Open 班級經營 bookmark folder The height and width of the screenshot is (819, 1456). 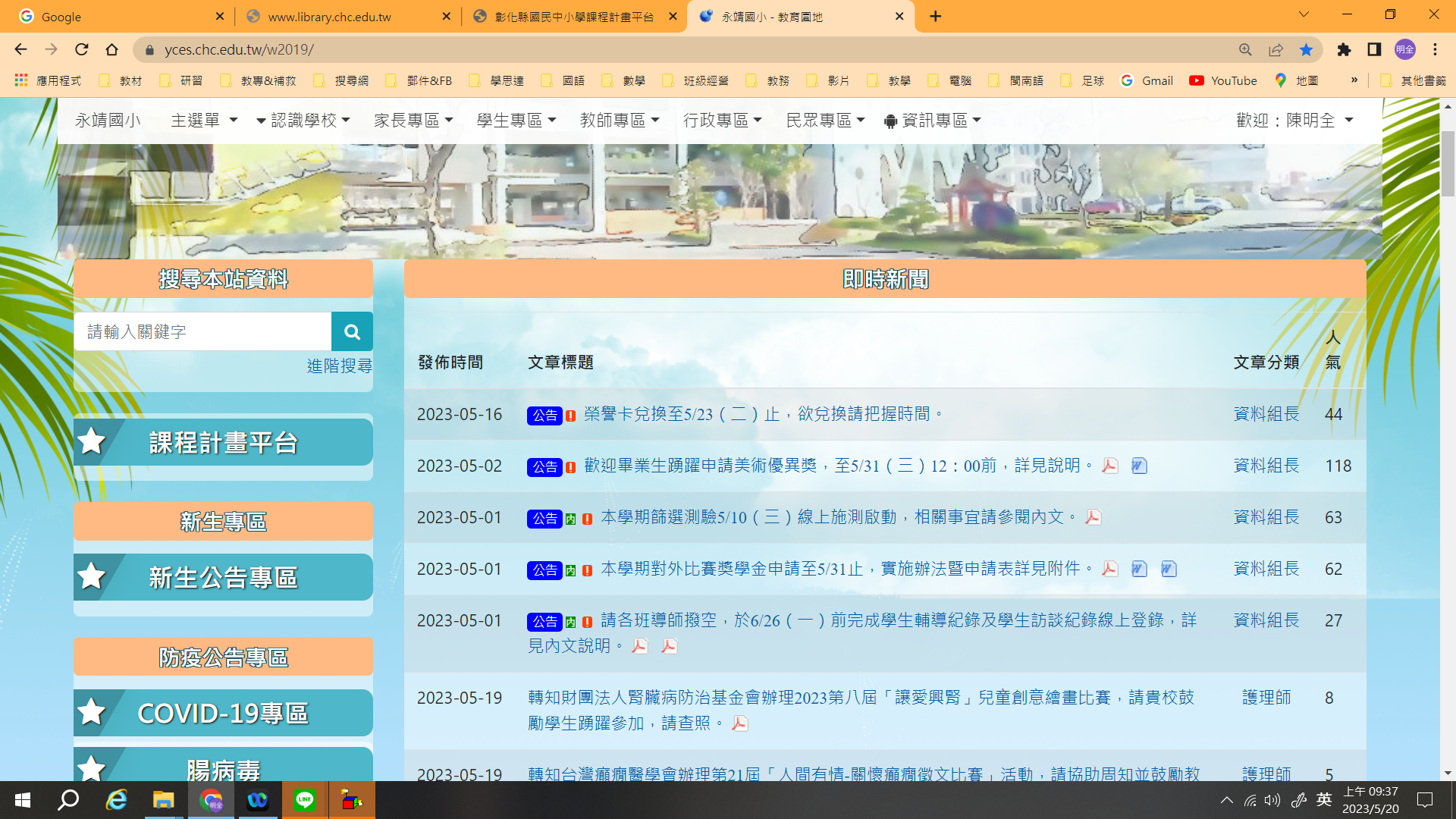(x=696, y=80)
